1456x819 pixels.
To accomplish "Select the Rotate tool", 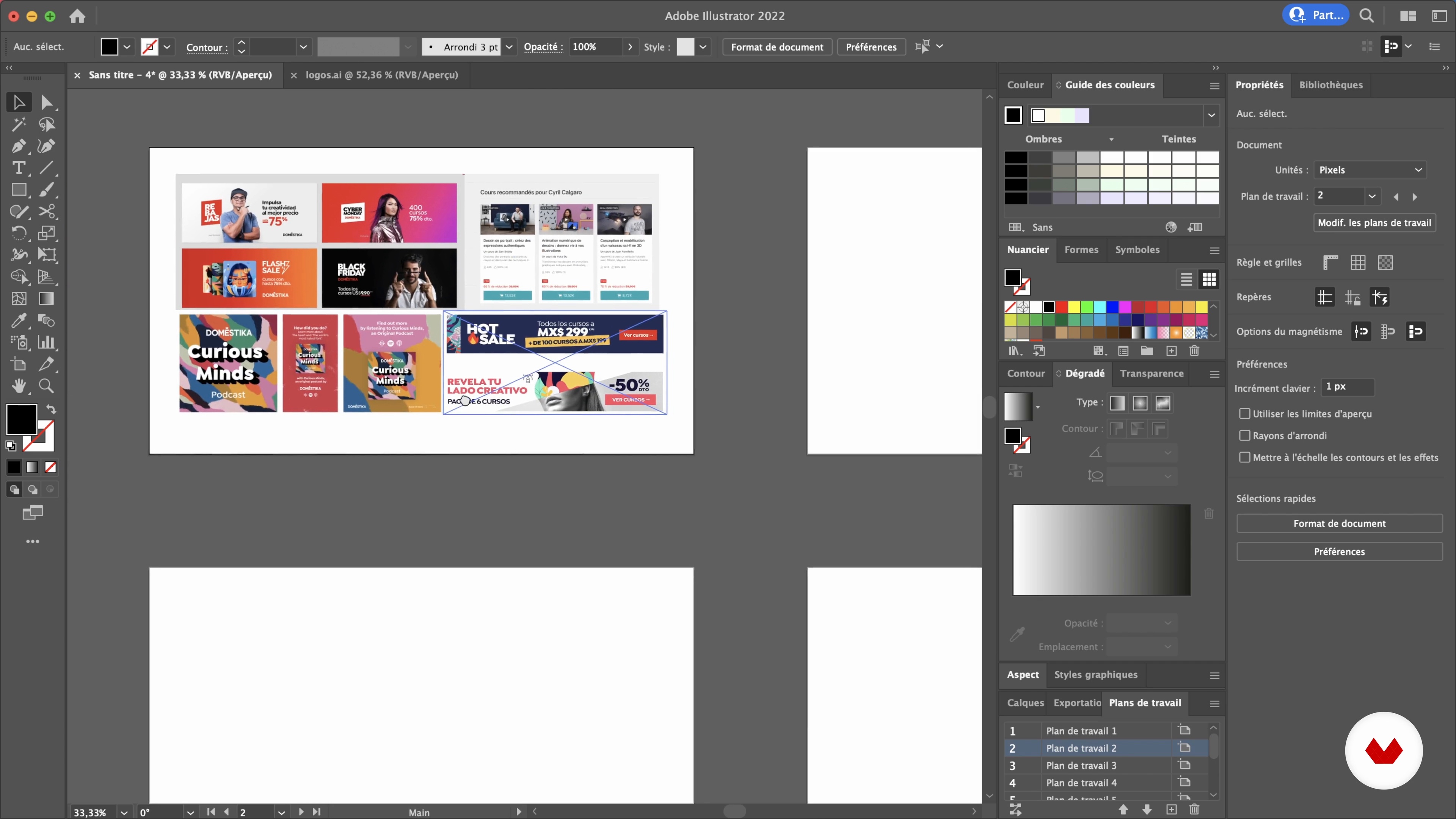I will 19,233.
